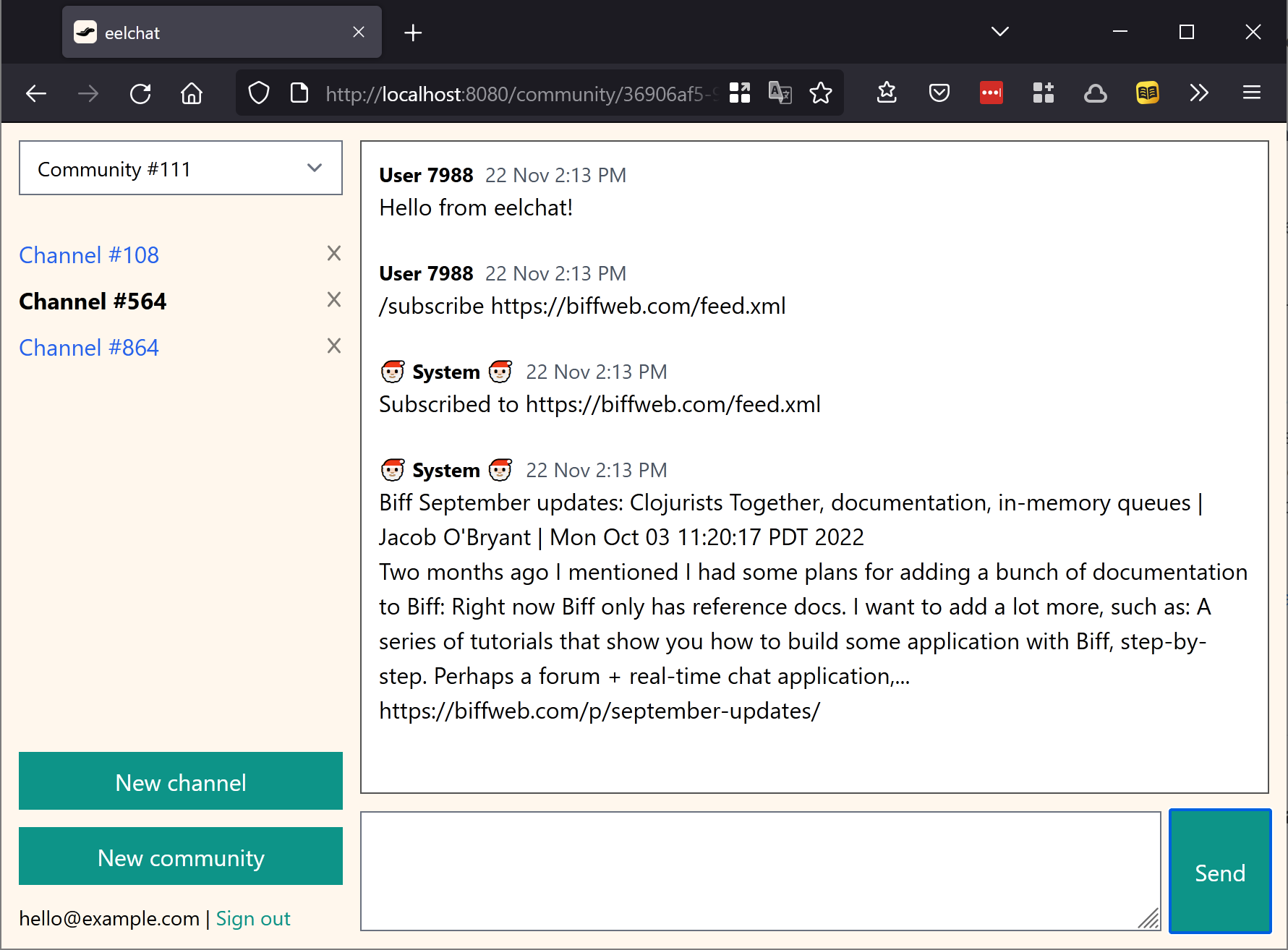Image resolution: width=1288 pixels, height=950 pixels.
Task: Reload the current page
Action: (x=140, y=93)
